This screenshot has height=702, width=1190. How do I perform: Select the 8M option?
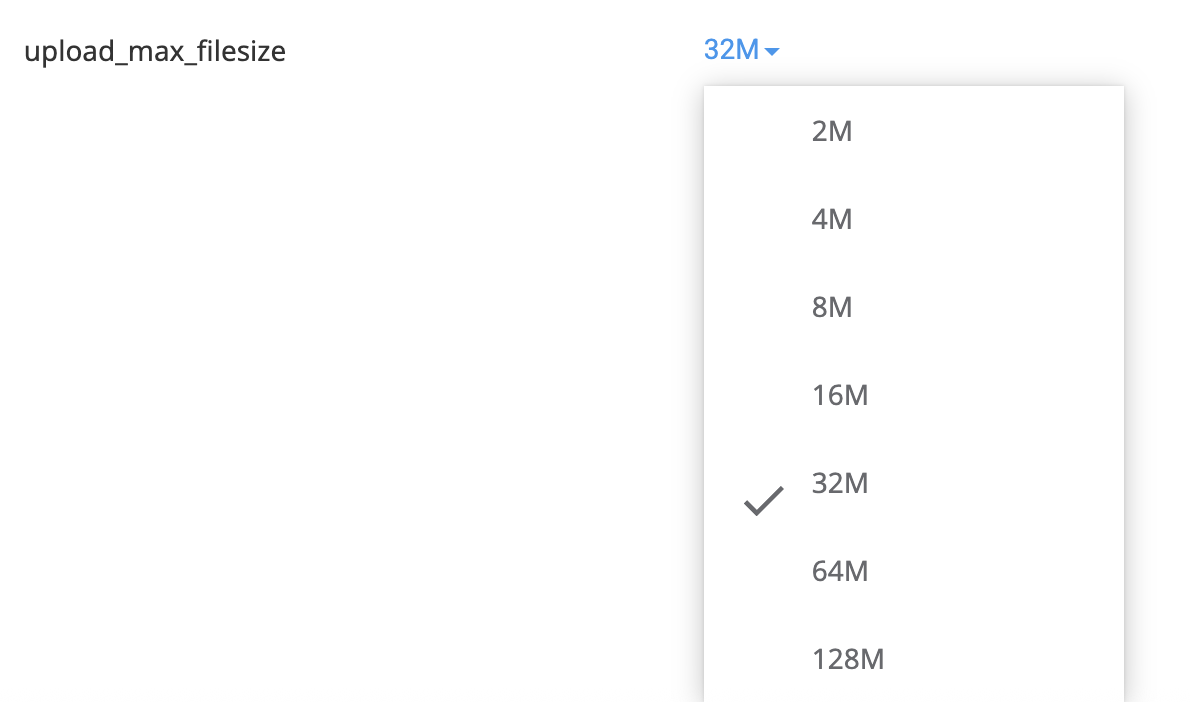(x=831, y=307)
